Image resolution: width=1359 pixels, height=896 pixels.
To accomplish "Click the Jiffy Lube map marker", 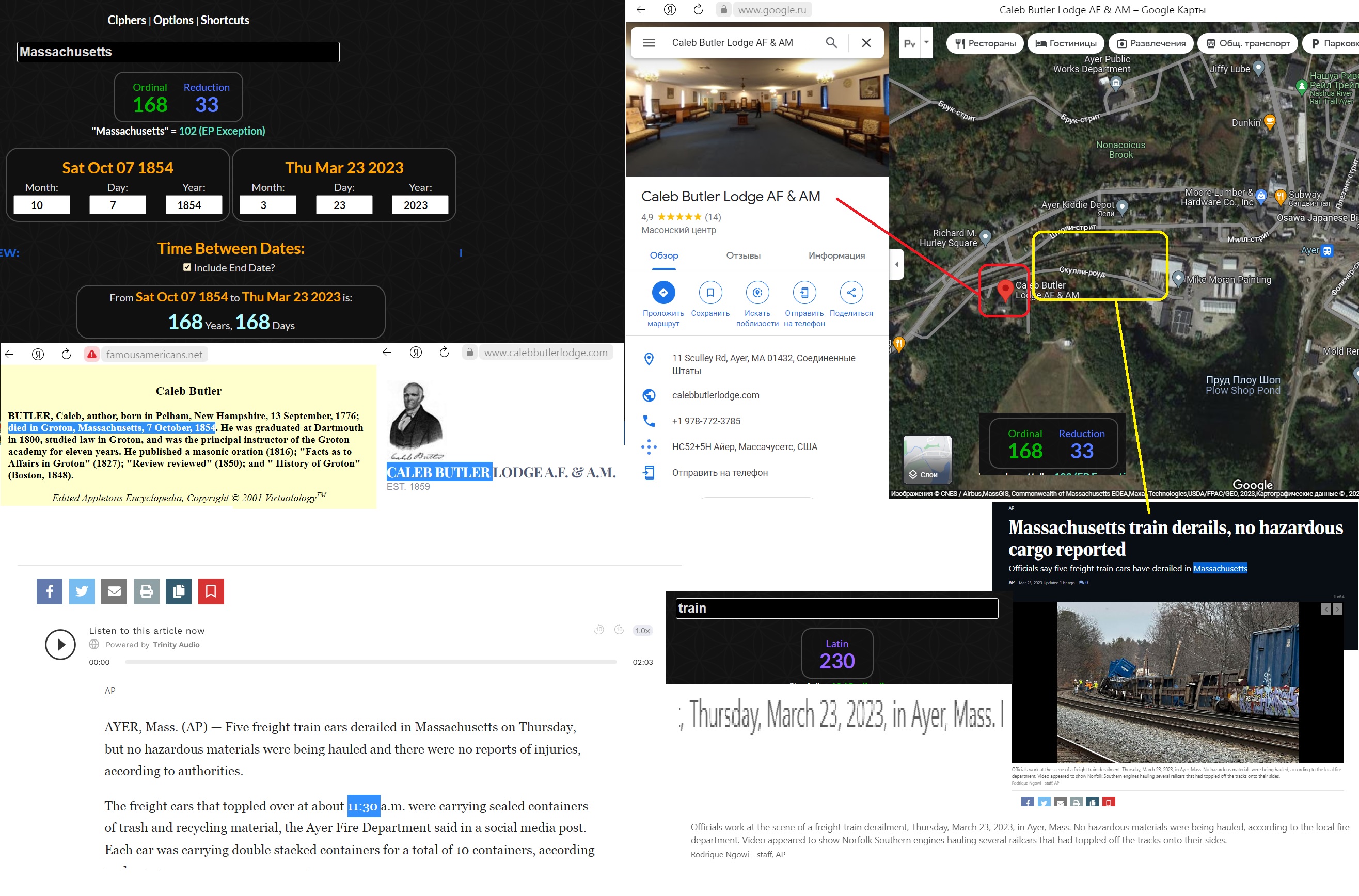I will [x=1258, y=69].
